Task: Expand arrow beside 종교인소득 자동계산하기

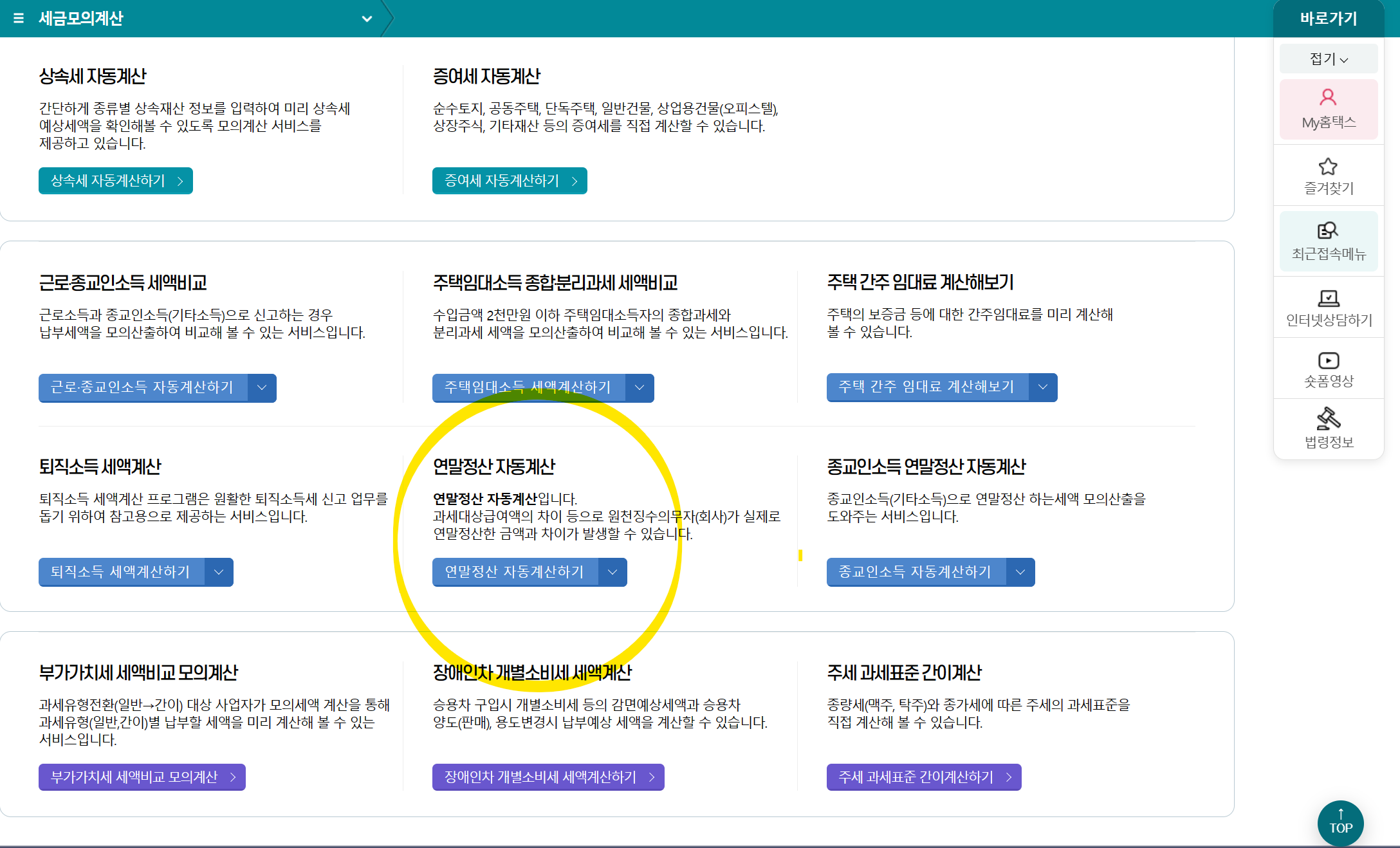Action: (1020, 572)
